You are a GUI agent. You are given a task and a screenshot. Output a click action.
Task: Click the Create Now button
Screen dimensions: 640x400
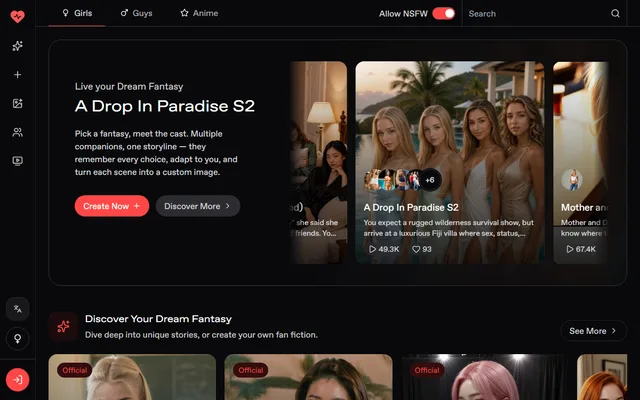pos(112,206)
